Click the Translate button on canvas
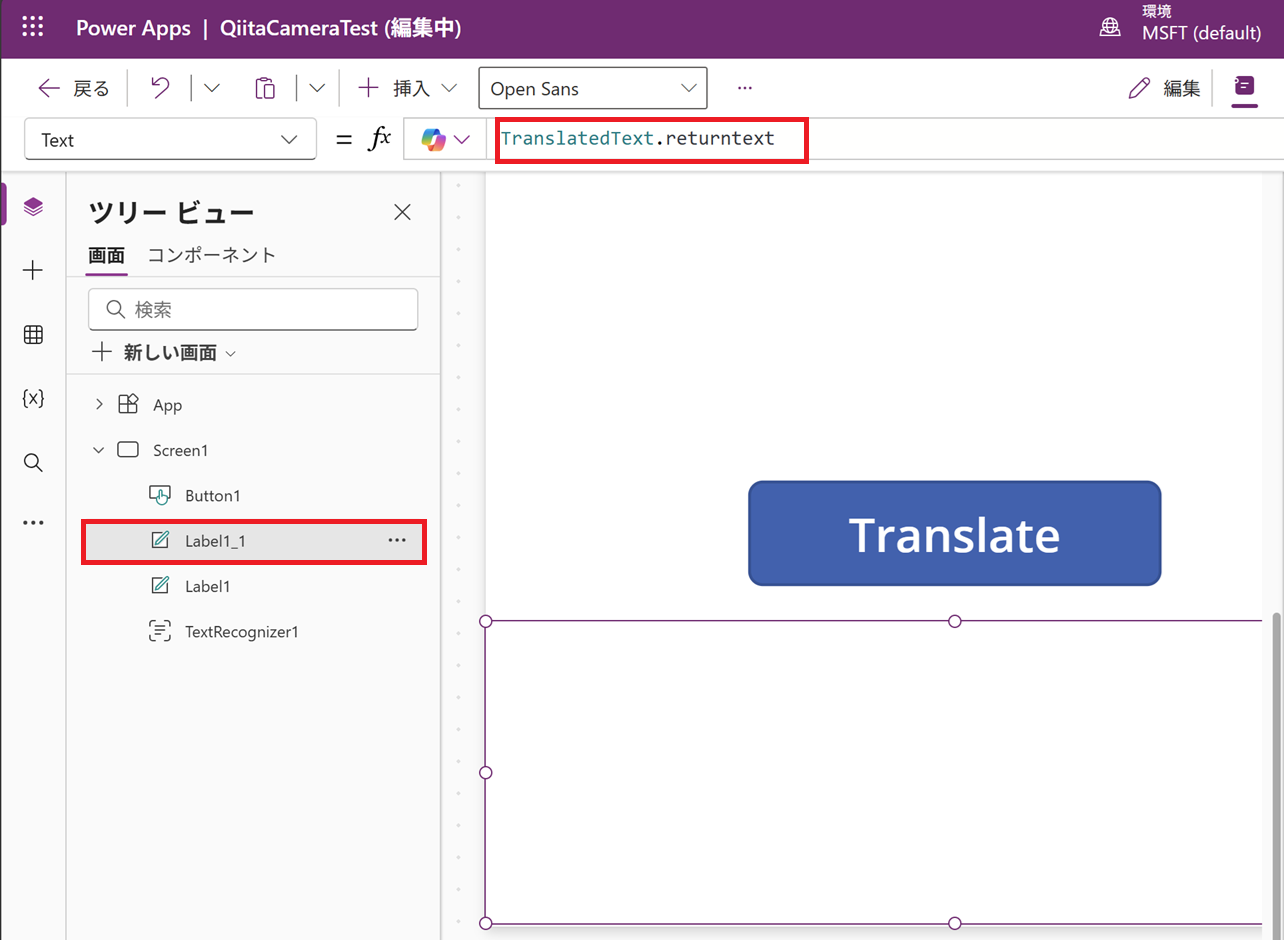The width and height of the screenshot is (1284, 940). 954,533
